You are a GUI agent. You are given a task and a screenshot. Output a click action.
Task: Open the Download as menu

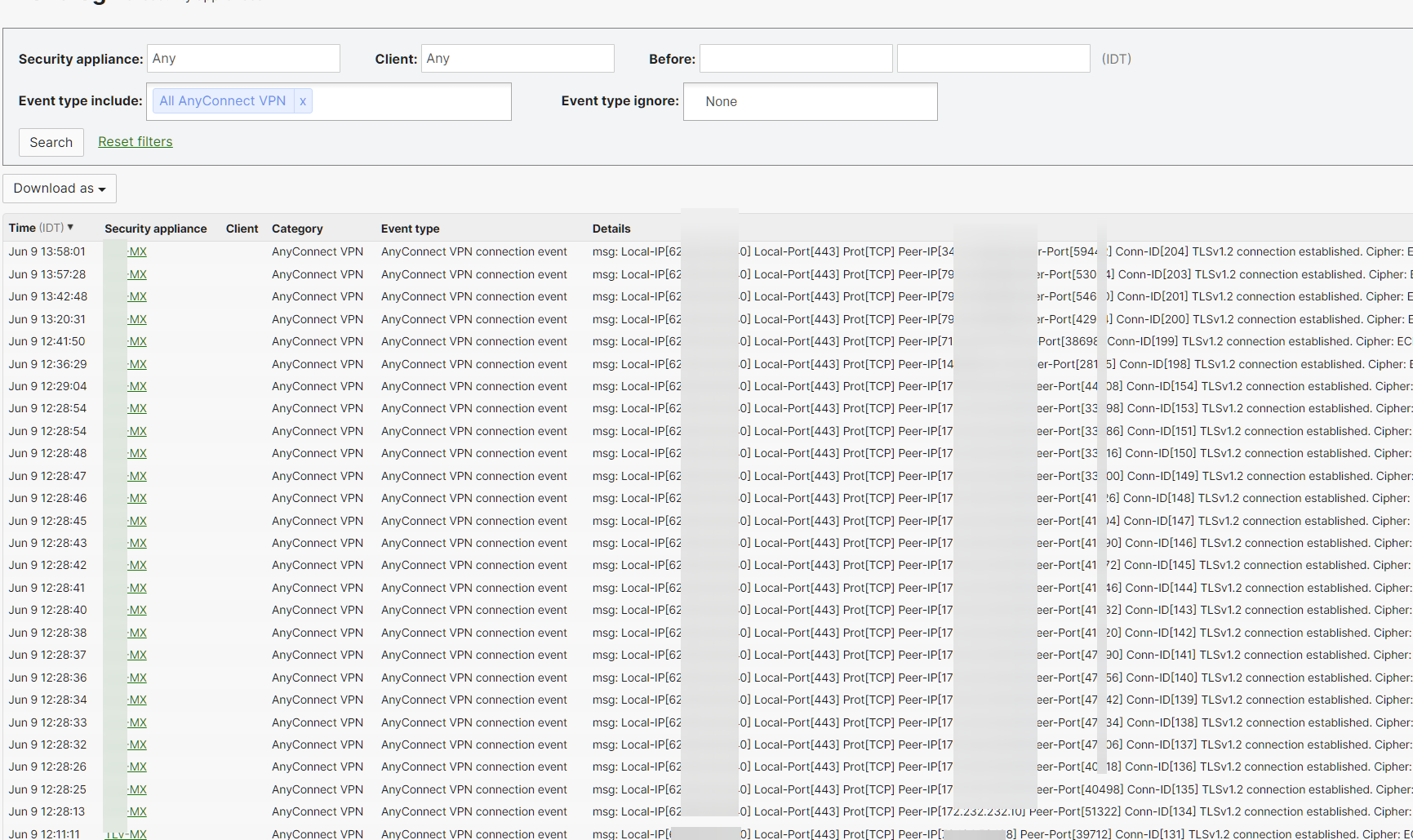[x=53, y=189]
